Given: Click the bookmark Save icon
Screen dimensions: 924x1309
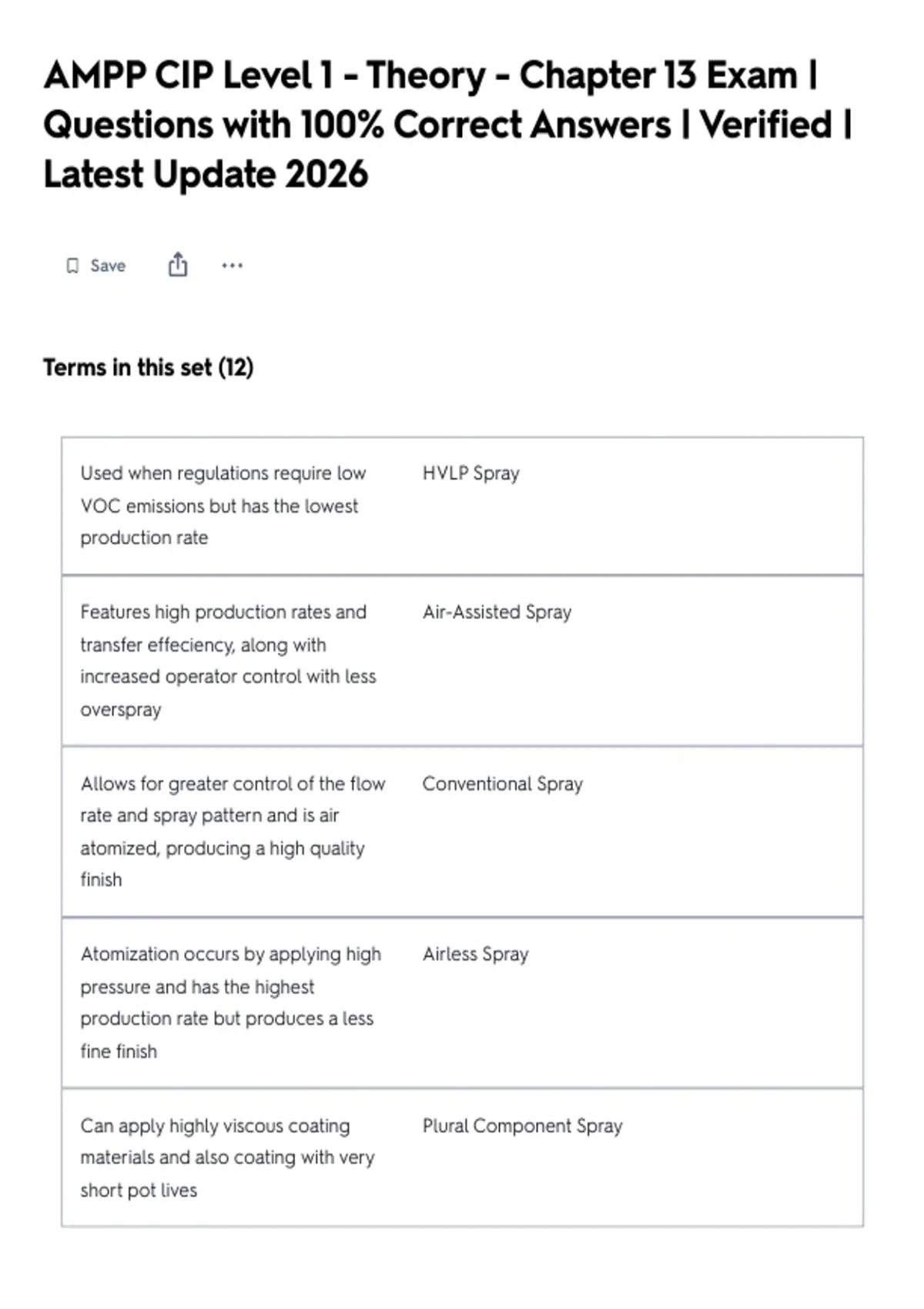Looking at the screenshot, I should click(72, 266).
